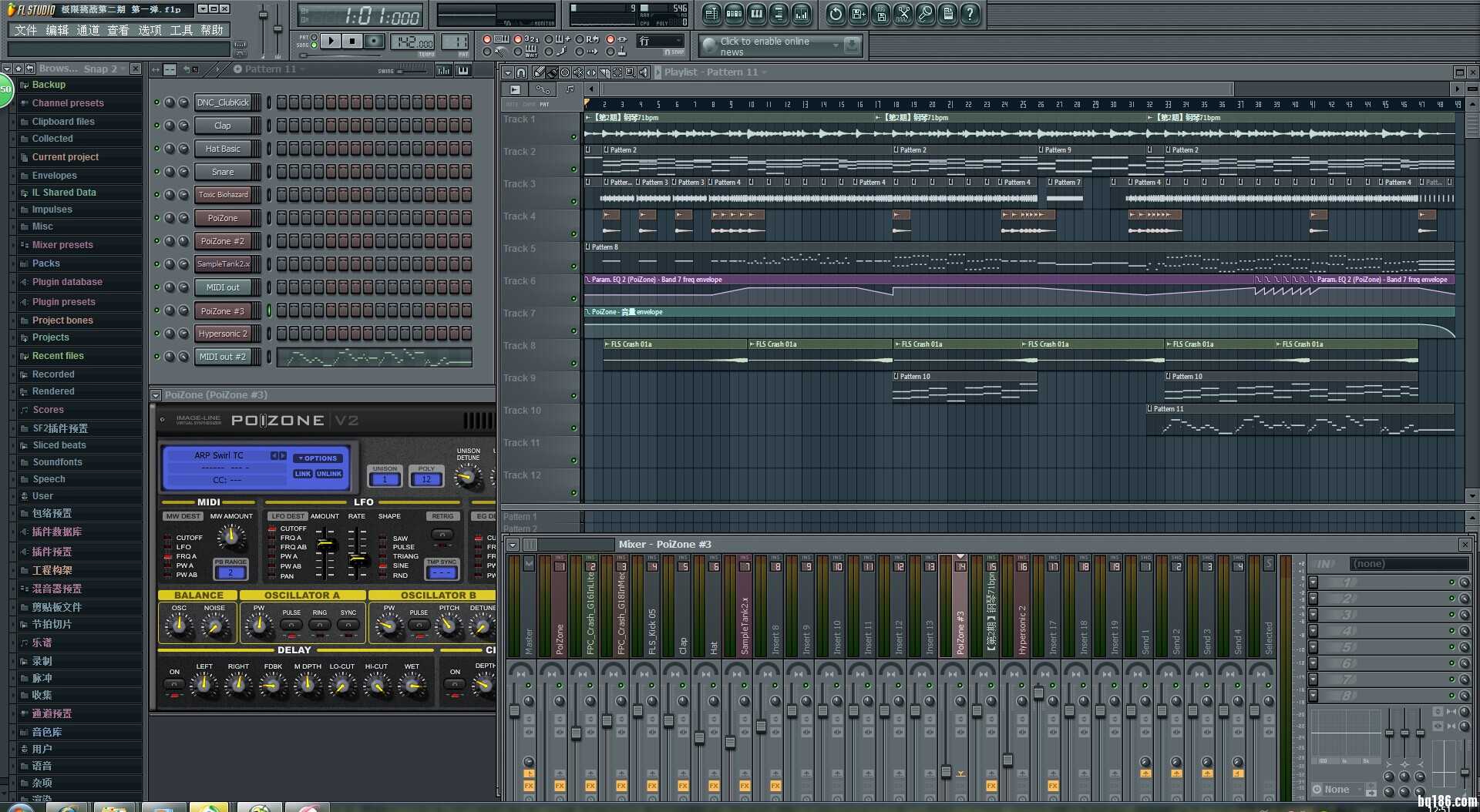
Task: Click the Play button in the transport
Action: [331, 41]
